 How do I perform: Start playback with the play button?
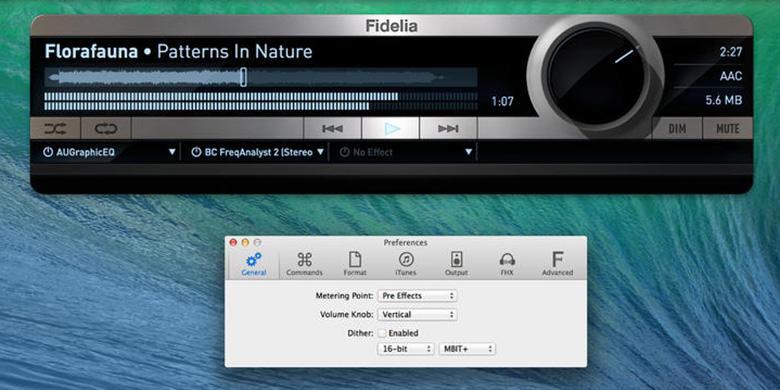pyautogui.click(x=391, y=129)
